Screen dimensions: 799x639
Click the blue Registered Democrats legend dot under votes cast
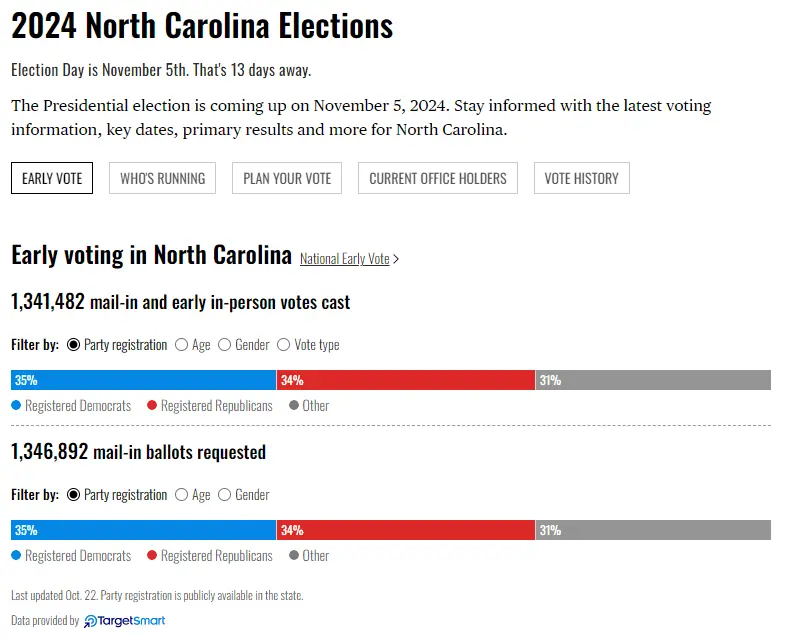point(16,406)
